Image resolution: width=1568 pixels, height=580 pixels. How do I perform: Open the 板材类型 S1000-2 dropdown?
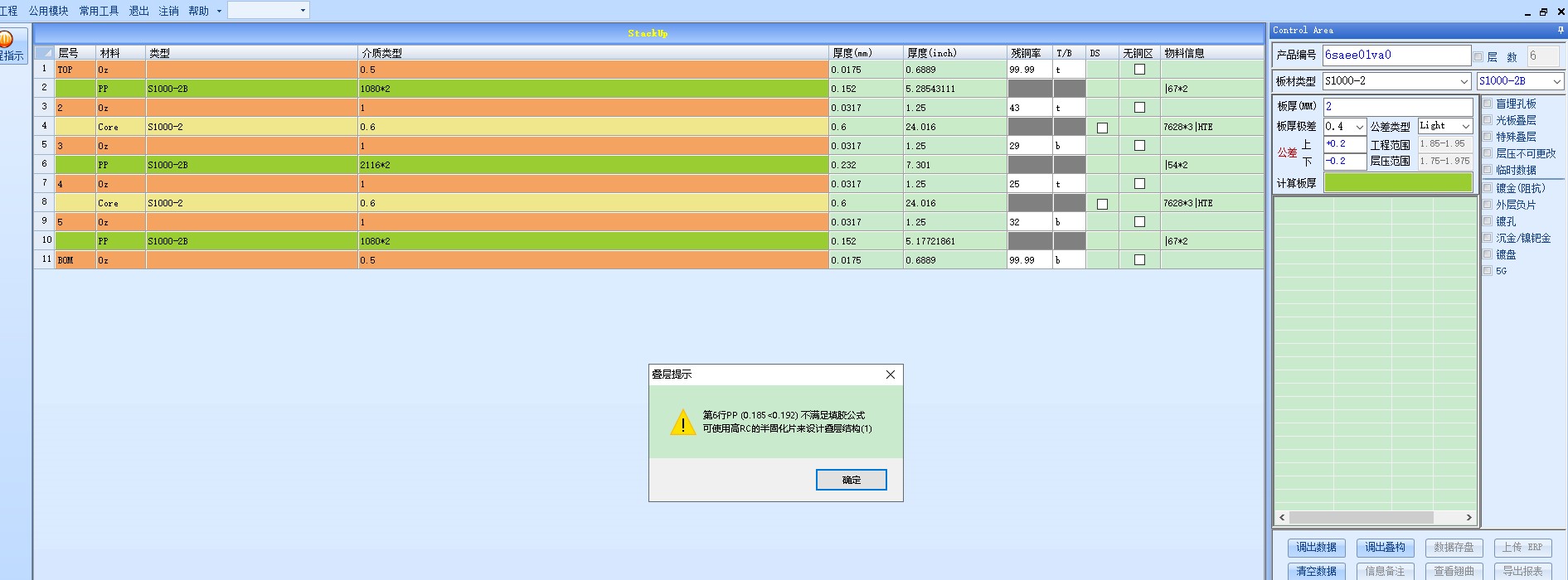point(1464,81)
